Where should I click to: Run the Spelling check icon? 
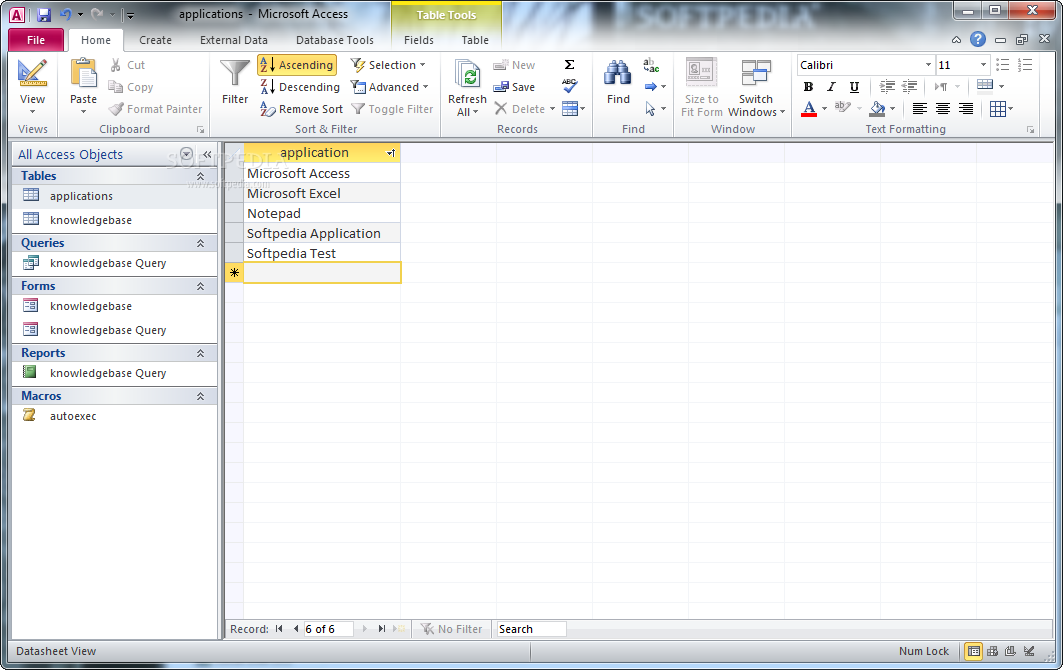[569, 86]
